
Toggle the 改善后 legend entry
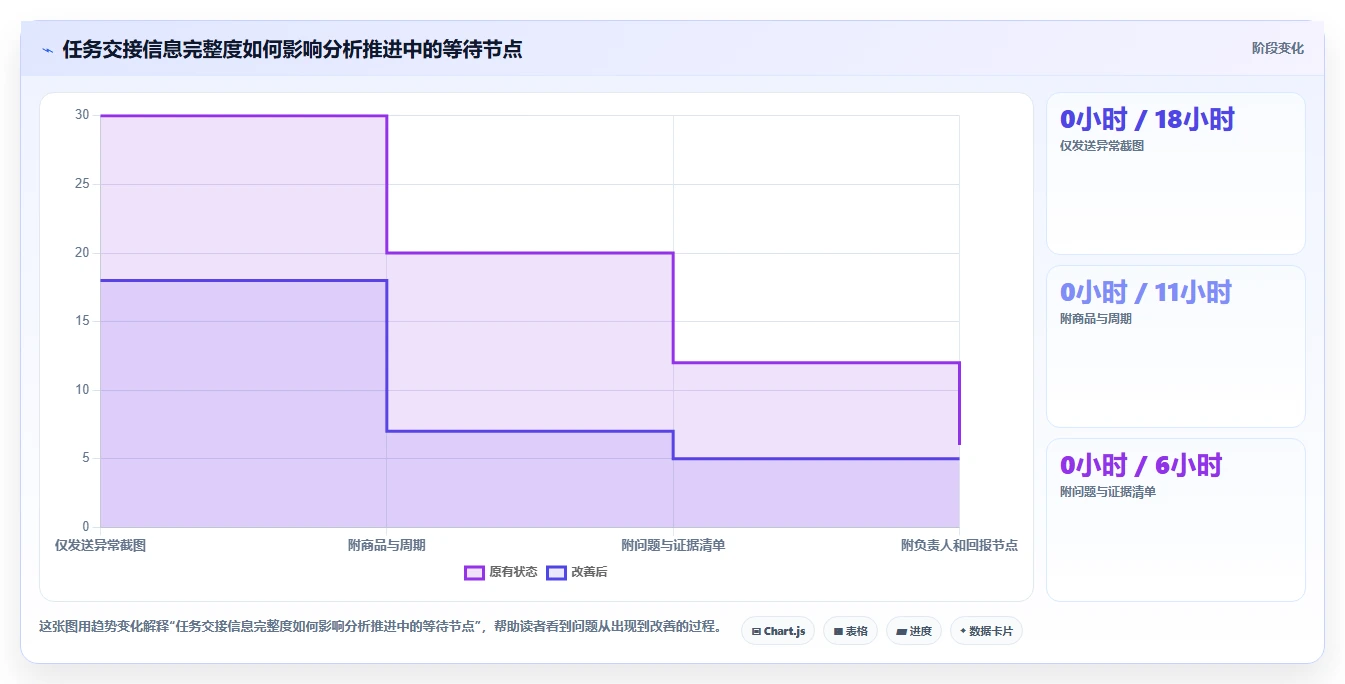tap(577, 572)
